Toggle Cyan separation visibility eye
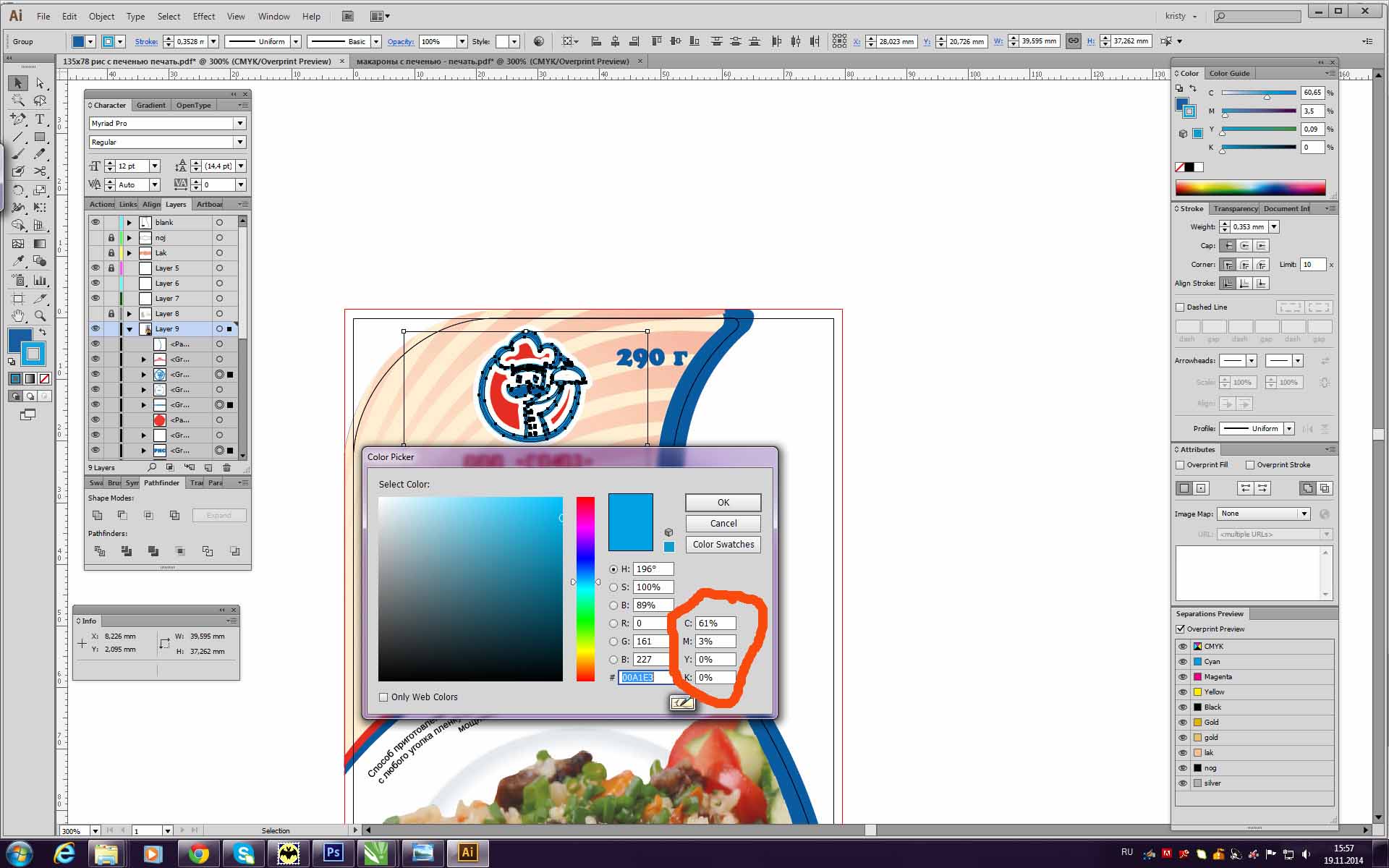The height and width of the screenshot is (868, 1389). pos(1183,662)
